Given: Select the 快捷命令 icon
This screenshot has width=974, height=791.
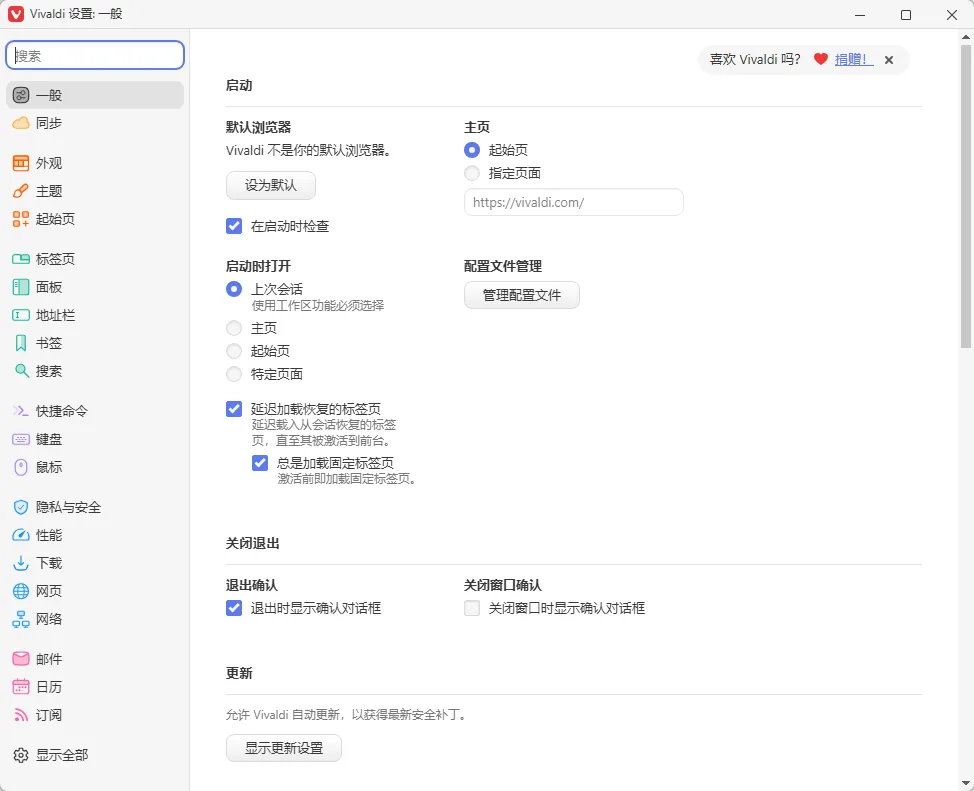Looking at the screenshot, I should (21, 411).
